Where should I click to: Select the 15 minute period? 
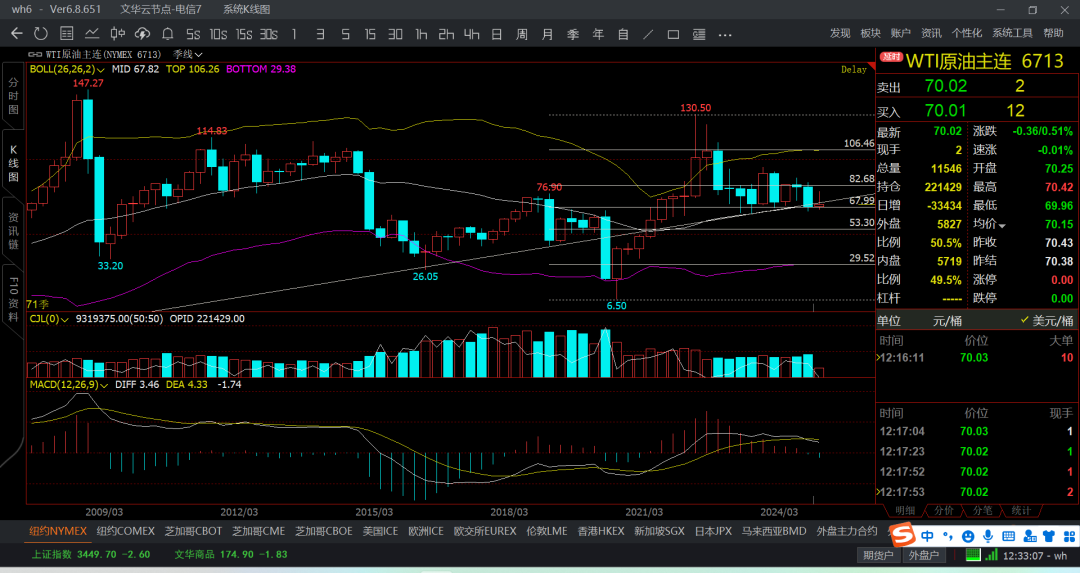pyautogui.click(x=370, y=34)
